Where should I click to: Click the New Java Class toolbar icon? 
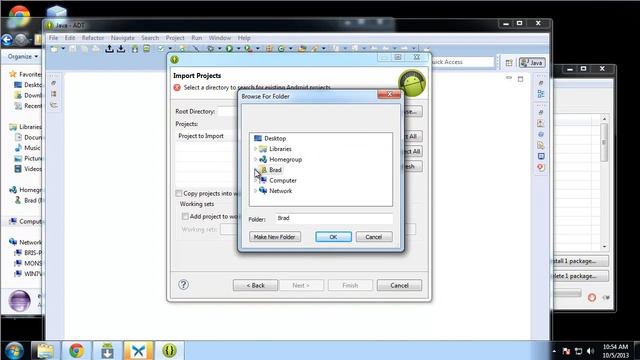pyautogui.click(x=281, y=49)
